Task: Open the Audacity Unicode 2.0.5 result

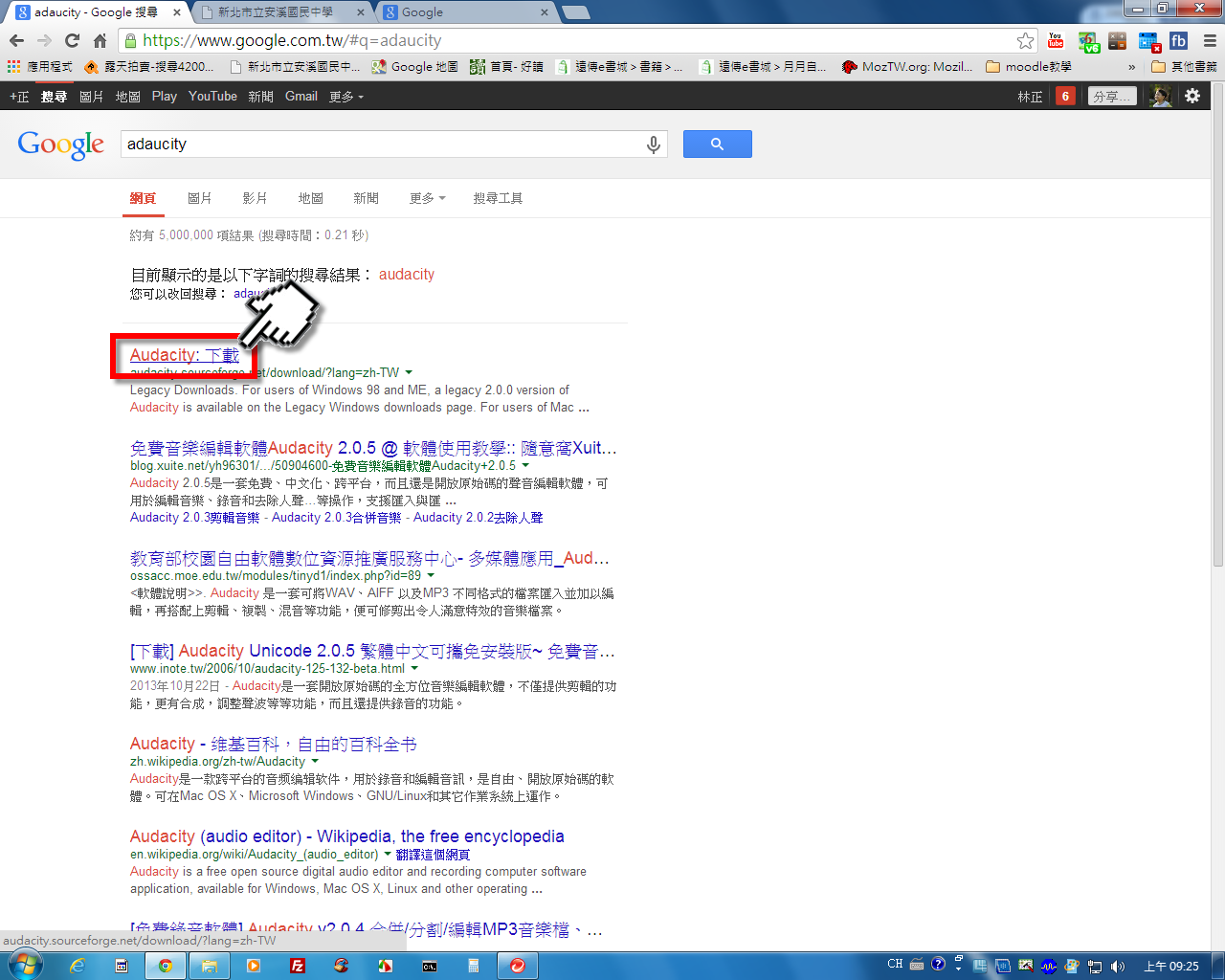Action: [372, 651]
